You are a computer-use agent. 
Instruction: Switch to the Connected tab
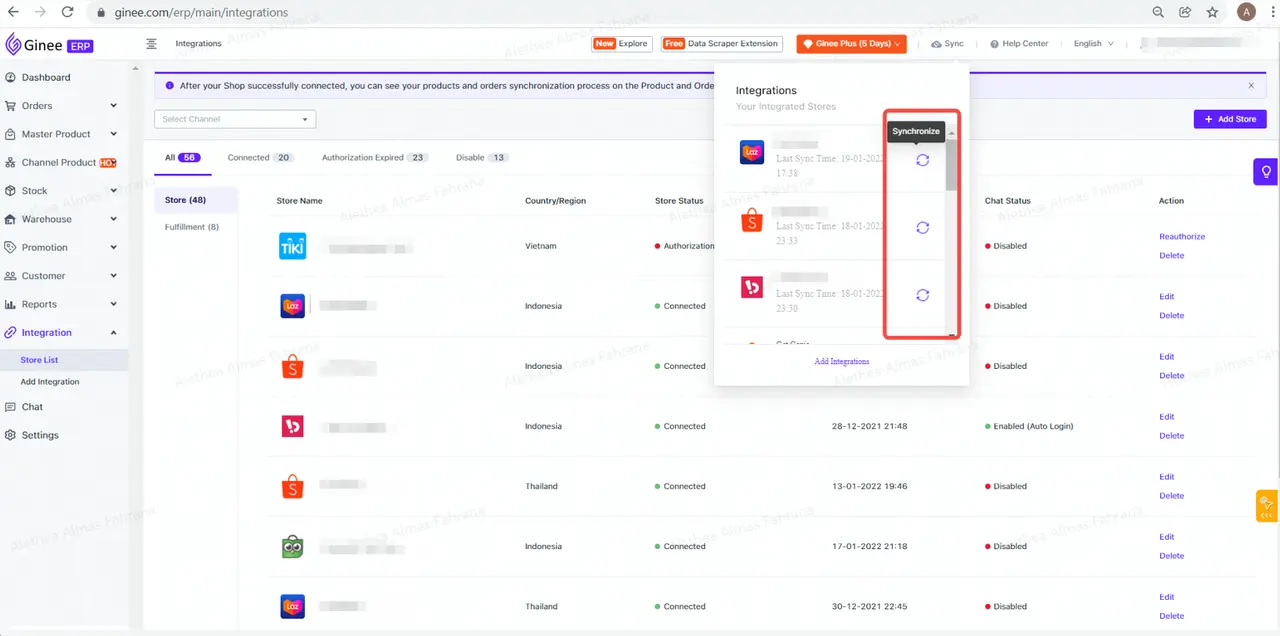pos(260,158)
